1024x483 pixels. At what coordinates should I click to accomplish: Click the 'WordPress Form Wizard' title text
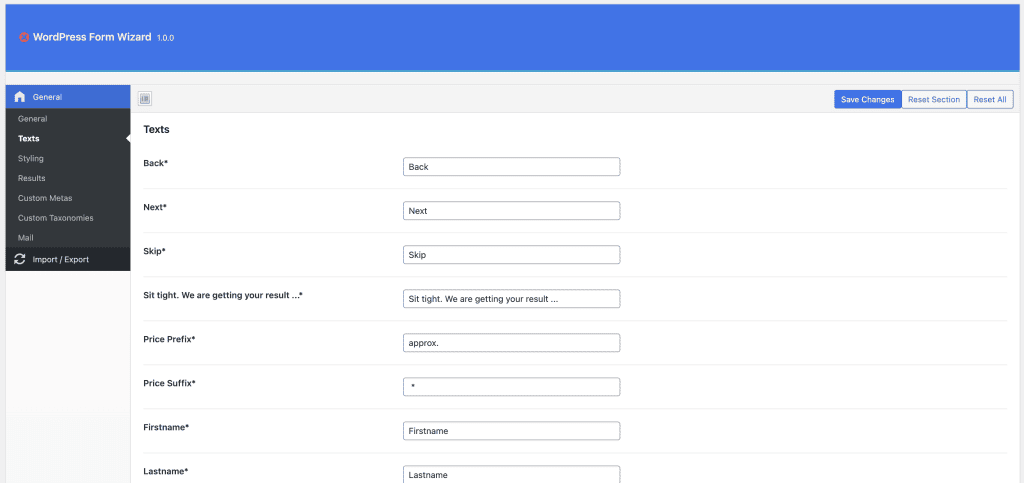[x=92, y=37]
